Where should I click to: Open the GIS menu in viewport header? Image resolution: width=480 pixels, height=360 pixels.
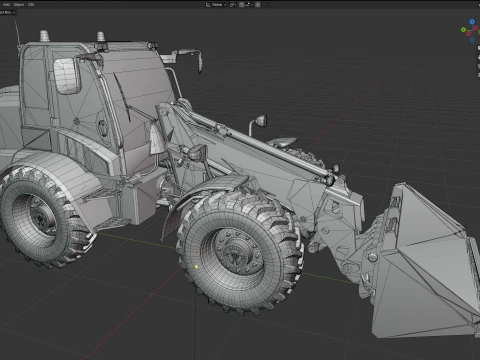(x=31, y=5)
